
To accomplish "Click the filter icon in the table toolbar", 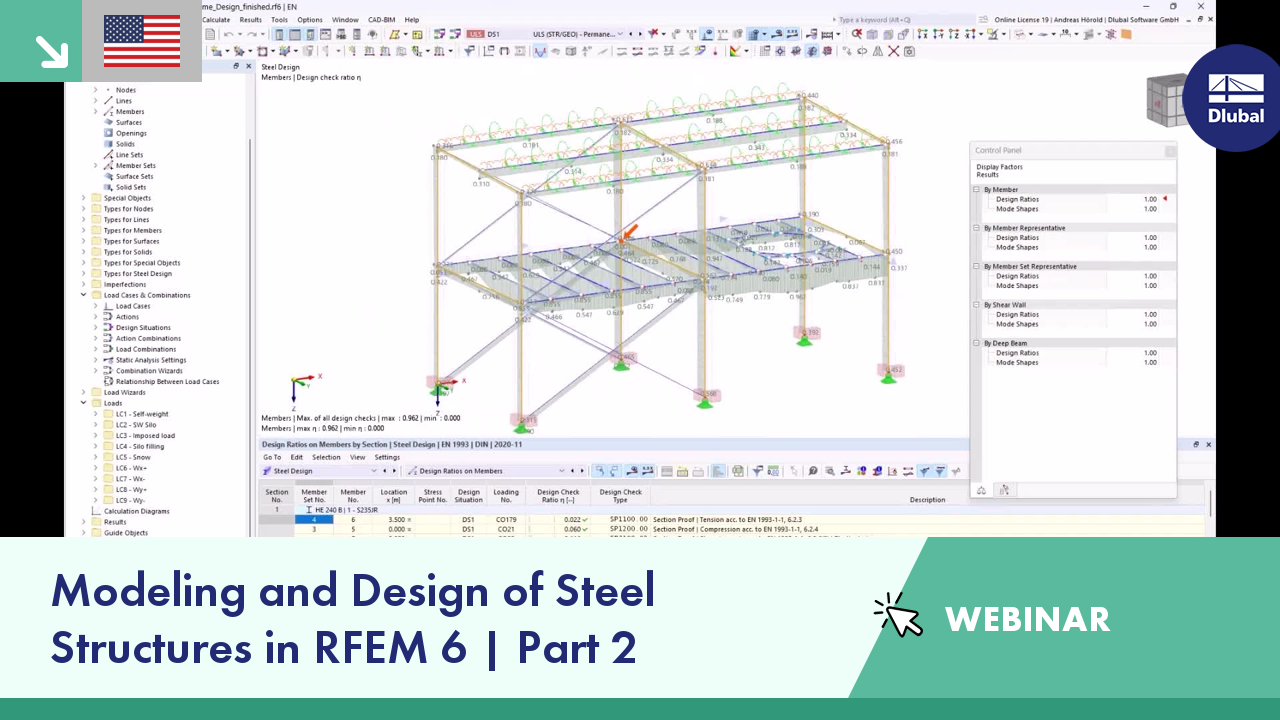I will (x=758, y=471).
